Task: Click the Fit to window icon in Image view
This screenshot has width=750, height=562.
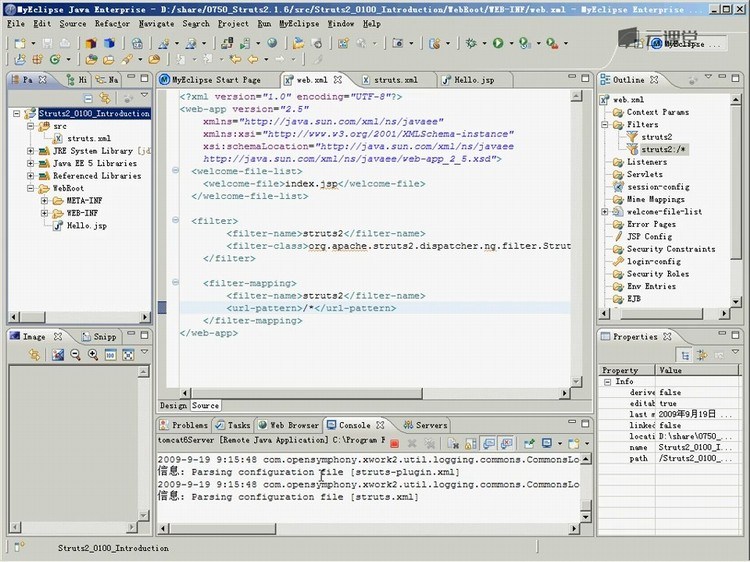Action: click(x=128, y=354)
